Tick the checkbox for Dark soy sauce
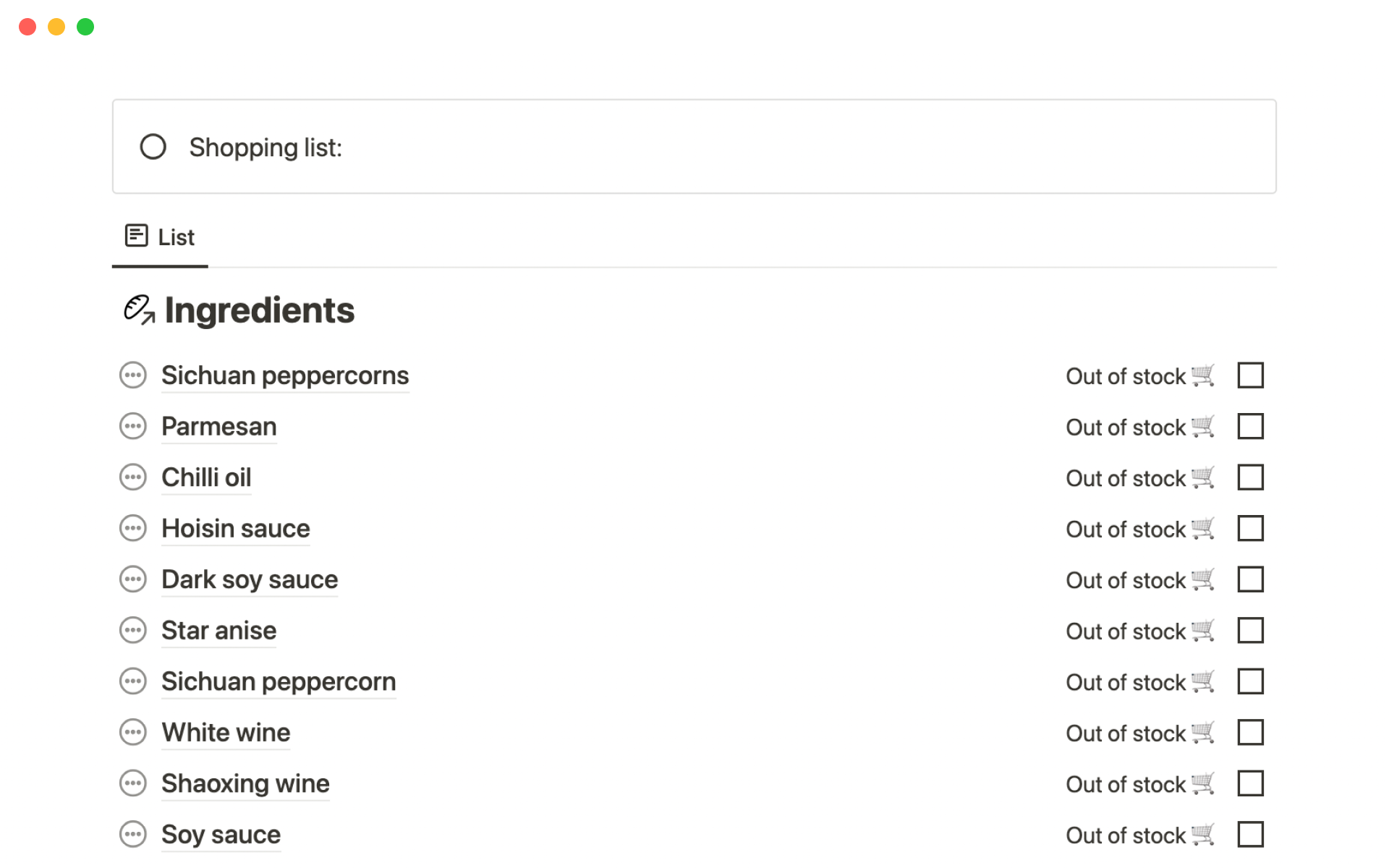 (x=1250, y=579)
